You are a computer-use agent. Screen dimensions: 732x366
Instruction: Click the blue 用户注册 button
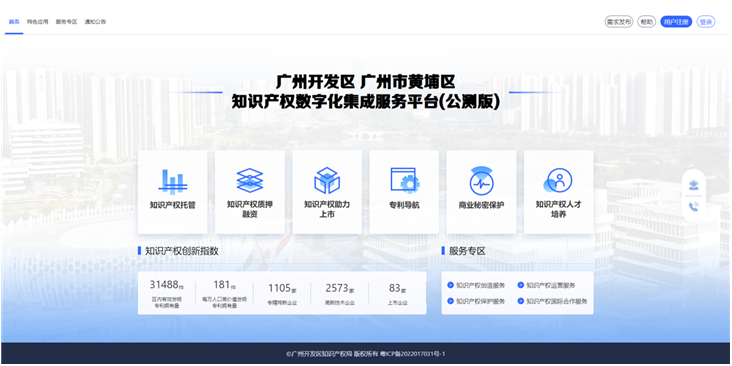coord(676,21)
